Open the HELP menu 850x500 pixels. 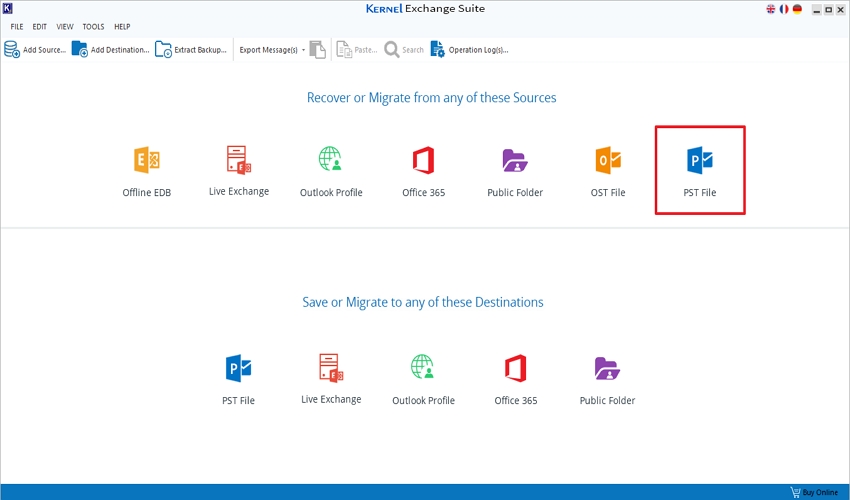[122, 27]
